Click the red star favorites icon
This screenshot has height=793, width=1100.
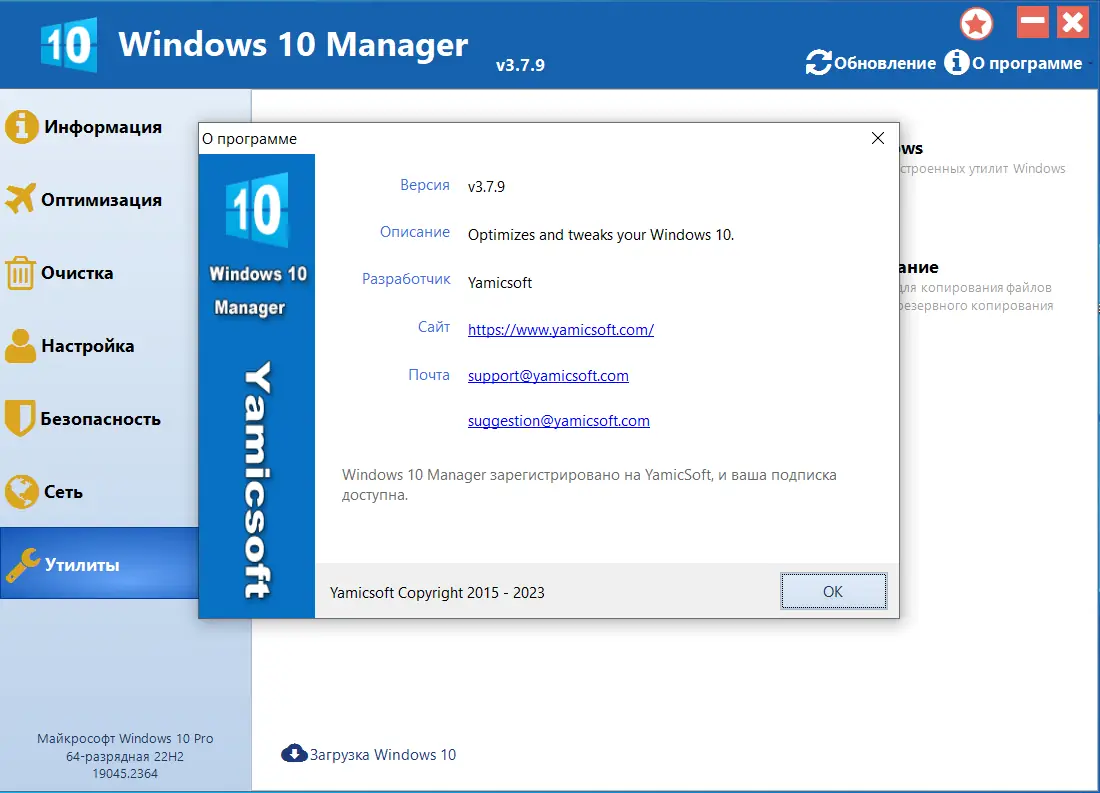[x=976, y=22]
